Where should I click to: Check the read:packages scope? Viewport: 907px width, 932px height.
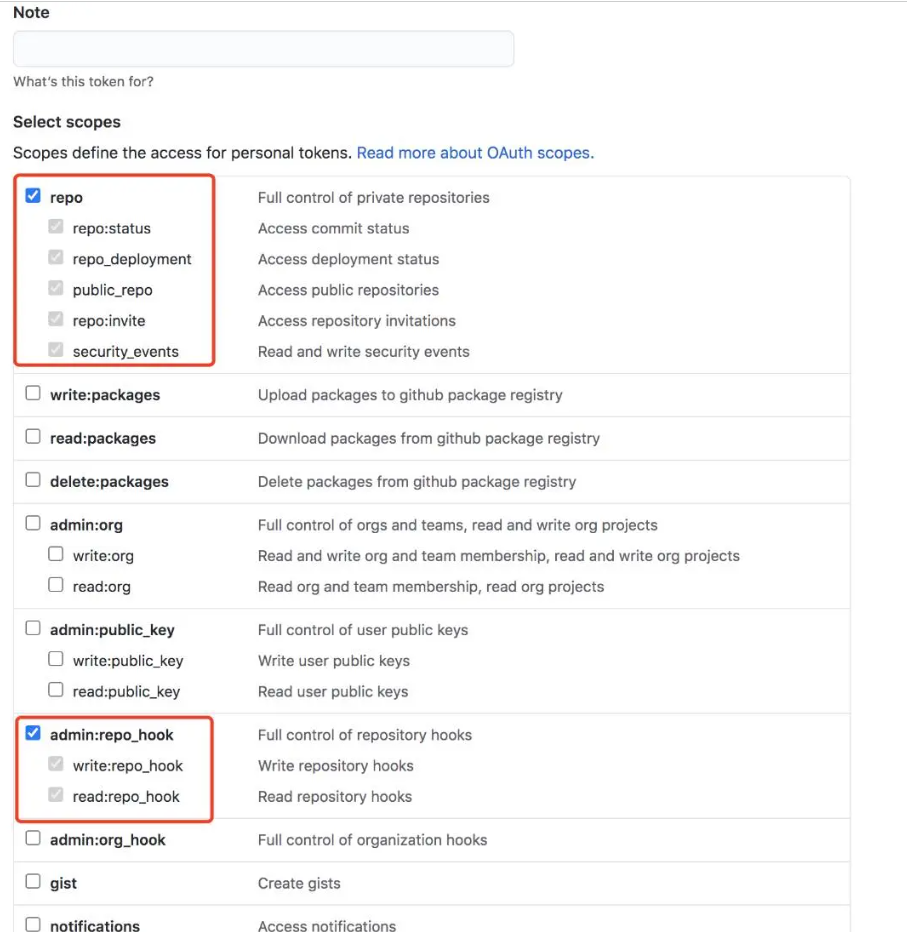33,437
